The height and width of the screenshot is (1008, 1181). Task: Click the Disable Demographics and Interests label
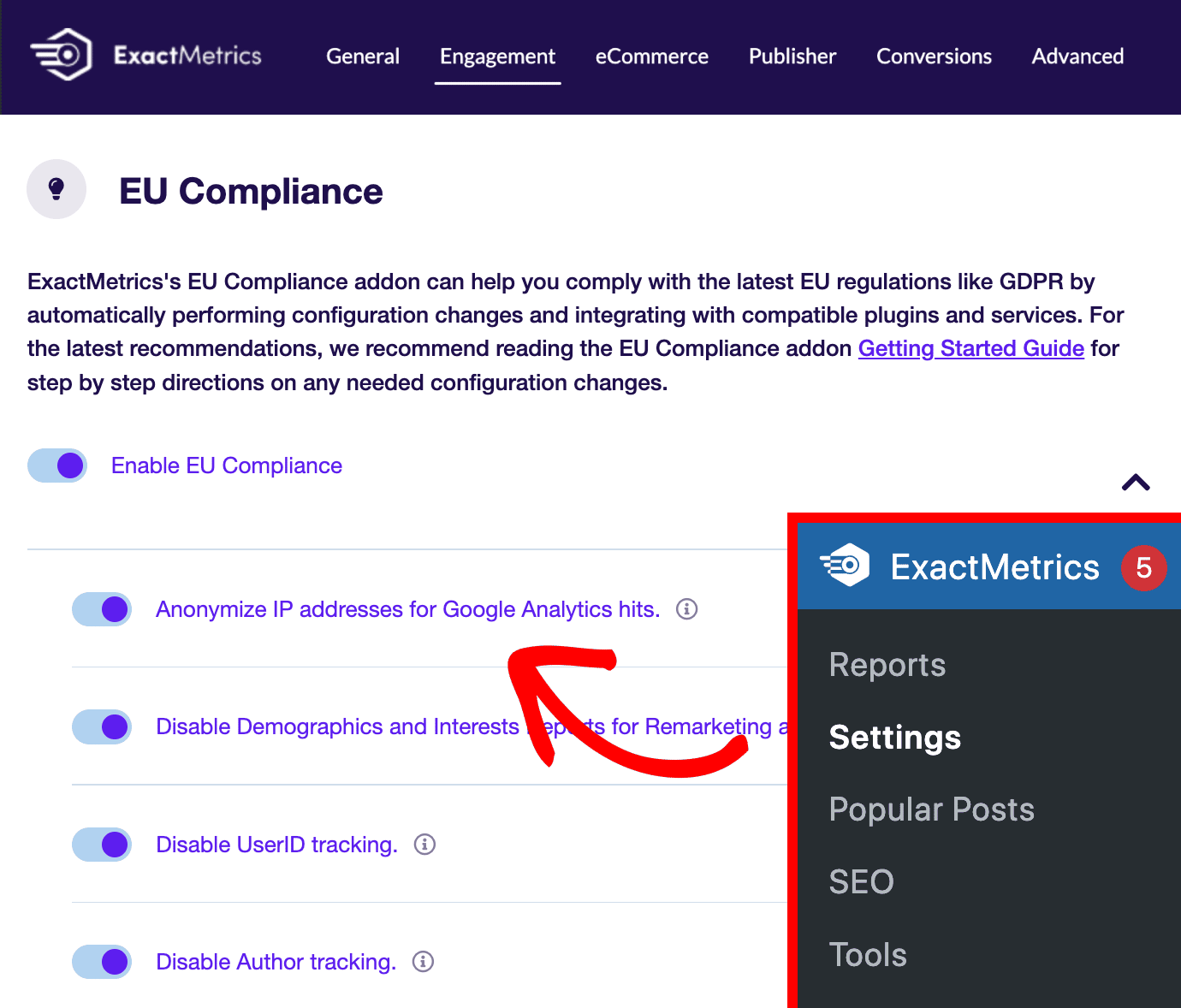(x=471, y=726)
